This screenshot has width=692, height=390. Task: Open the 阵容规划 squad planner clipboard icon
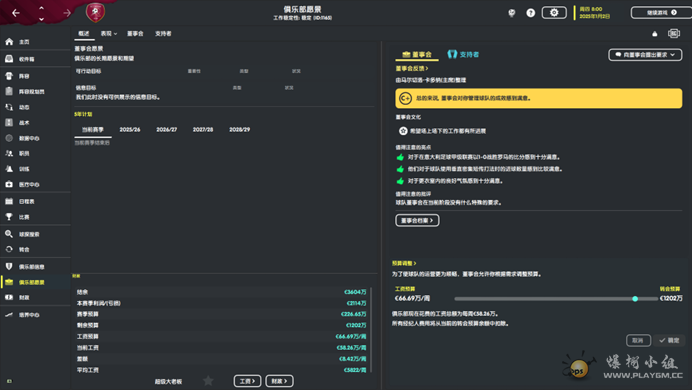pos(9,91)
